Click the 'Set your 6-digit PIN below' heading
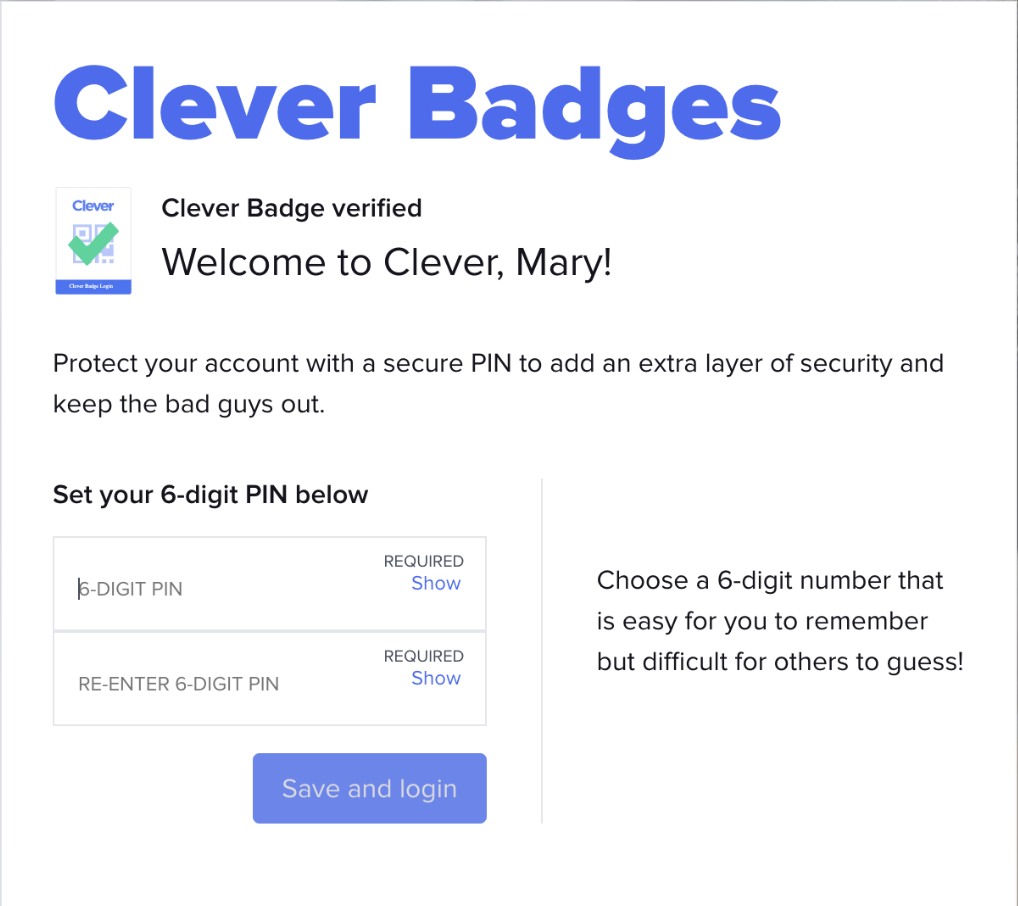The height and width of the screenshot is (906, 1018). [x=210, y=494]
